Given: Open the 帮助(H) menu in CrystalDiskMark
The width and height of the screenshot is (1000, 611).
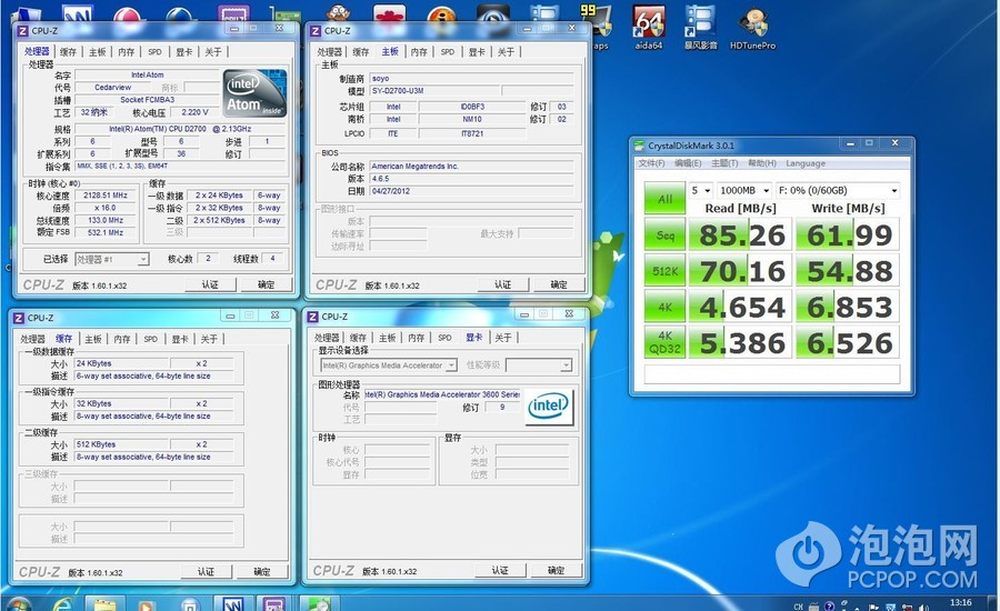Looking at the screenshot, I should click(761, 163).
